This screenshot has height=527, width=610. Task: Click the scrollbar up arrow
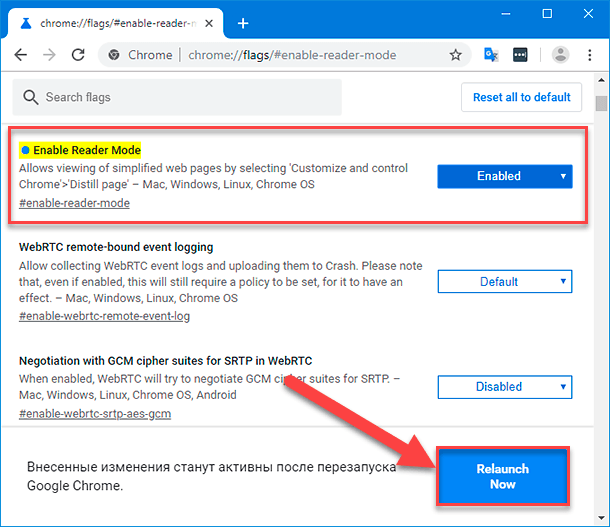601,80
